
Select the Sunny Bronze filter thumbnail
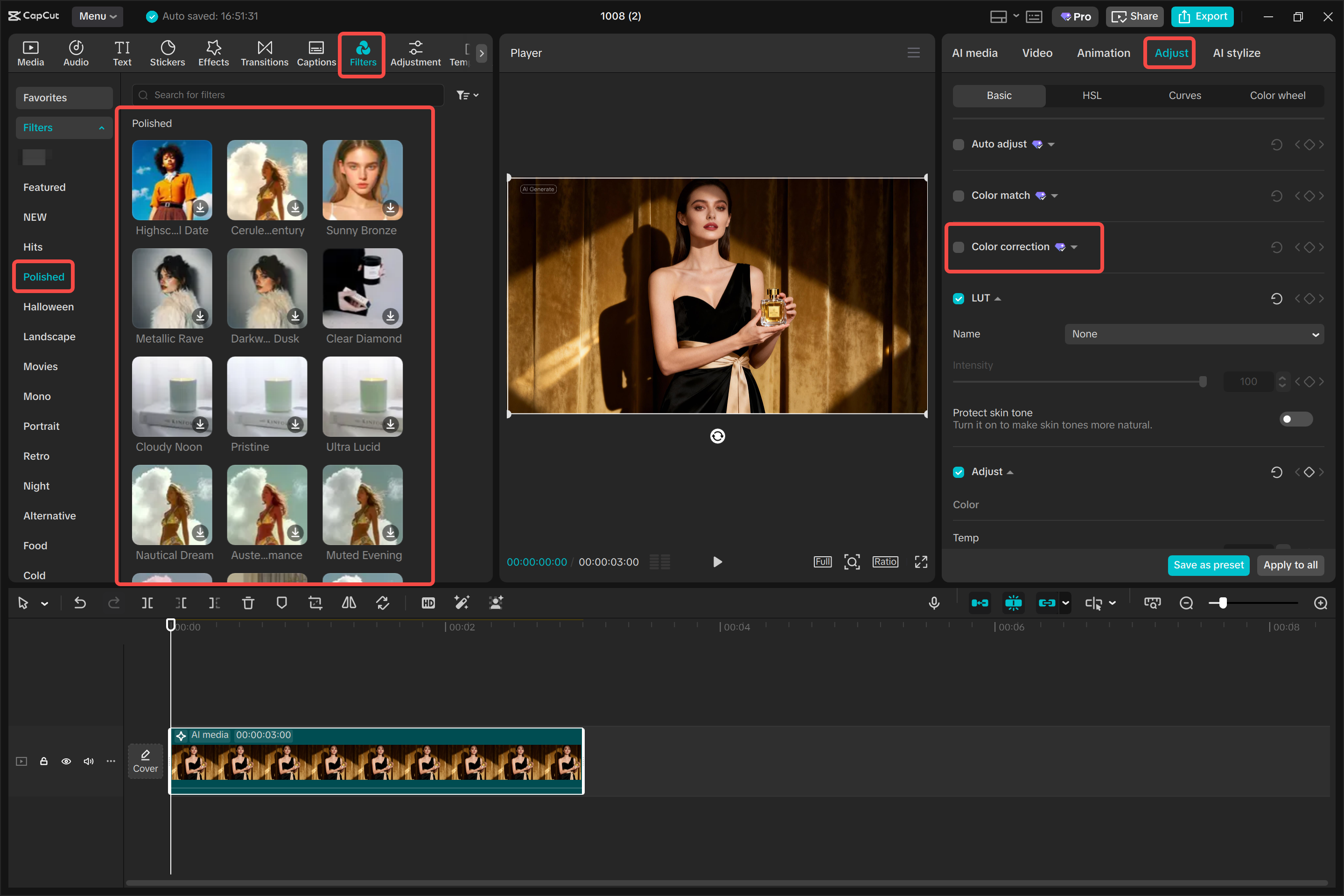click(362, 180)
